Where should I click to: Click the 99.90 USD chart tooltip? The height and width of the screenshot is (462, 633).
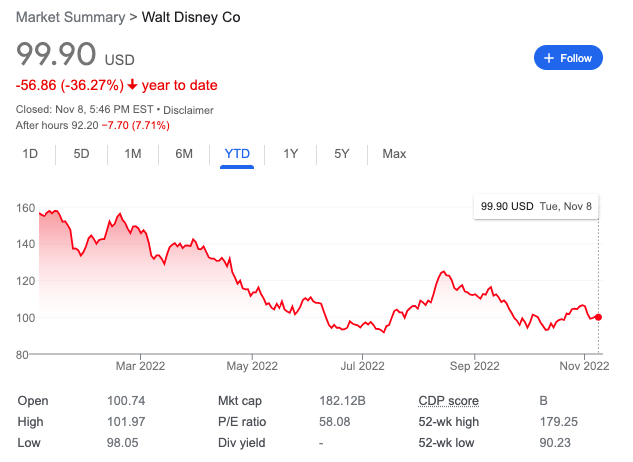(537, 206)
